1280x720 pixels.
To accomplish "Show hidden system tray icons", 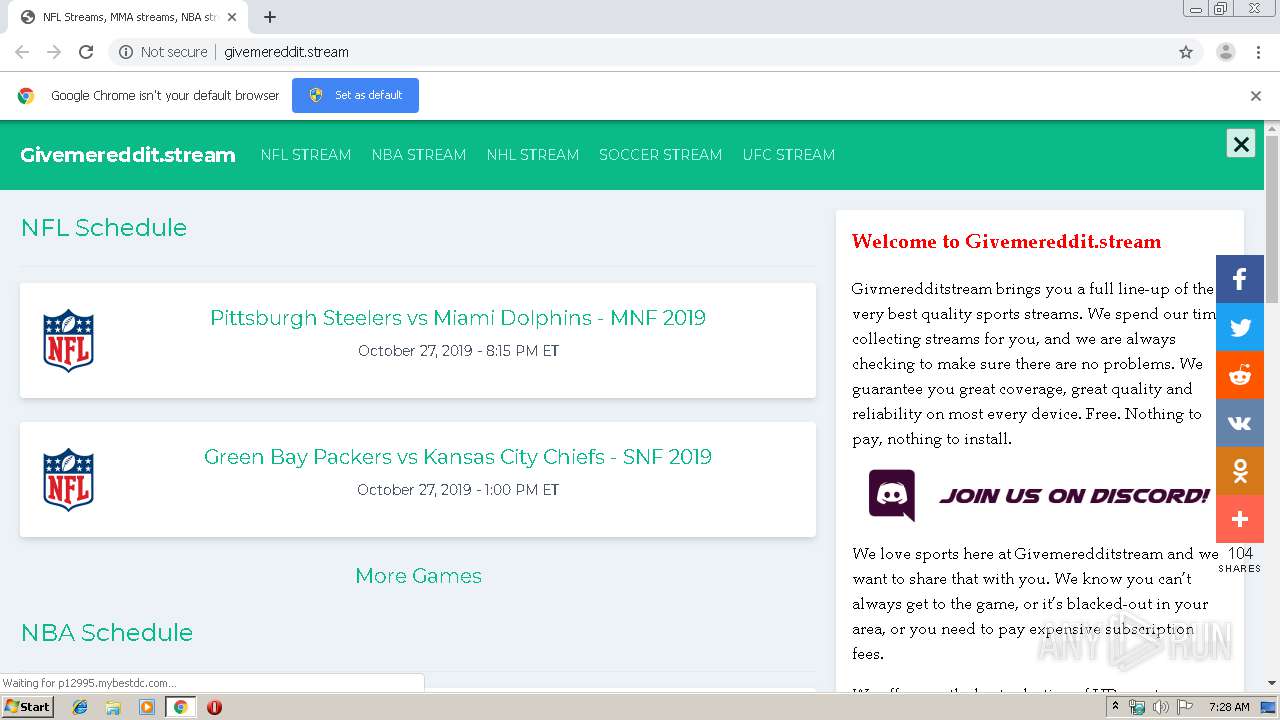I will (x=1115, y=707).
